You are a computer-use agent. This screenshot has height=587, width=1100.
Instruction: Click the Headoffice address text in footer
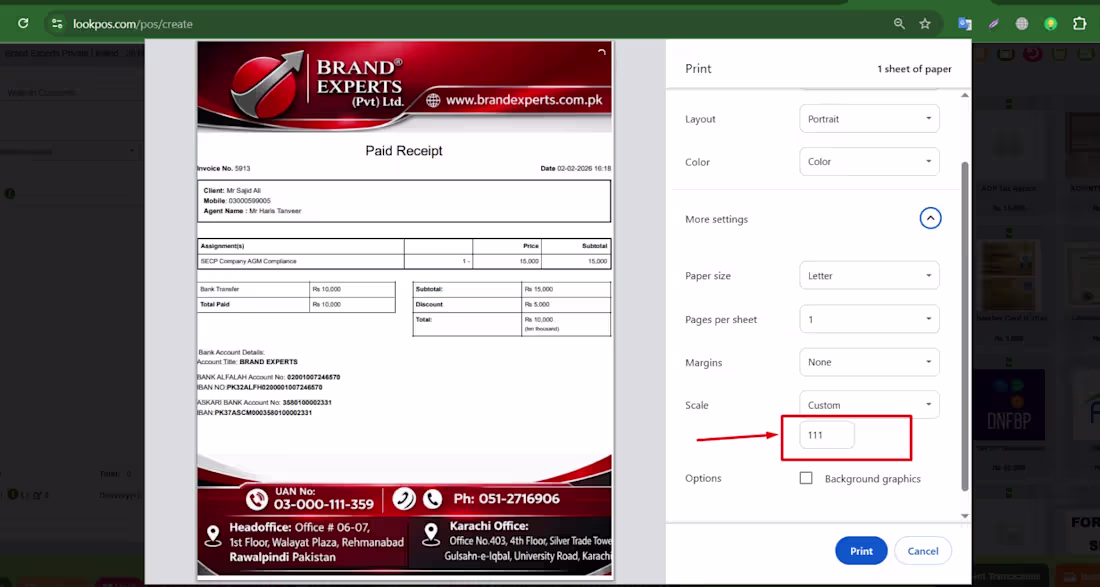(x=316, y=542)
